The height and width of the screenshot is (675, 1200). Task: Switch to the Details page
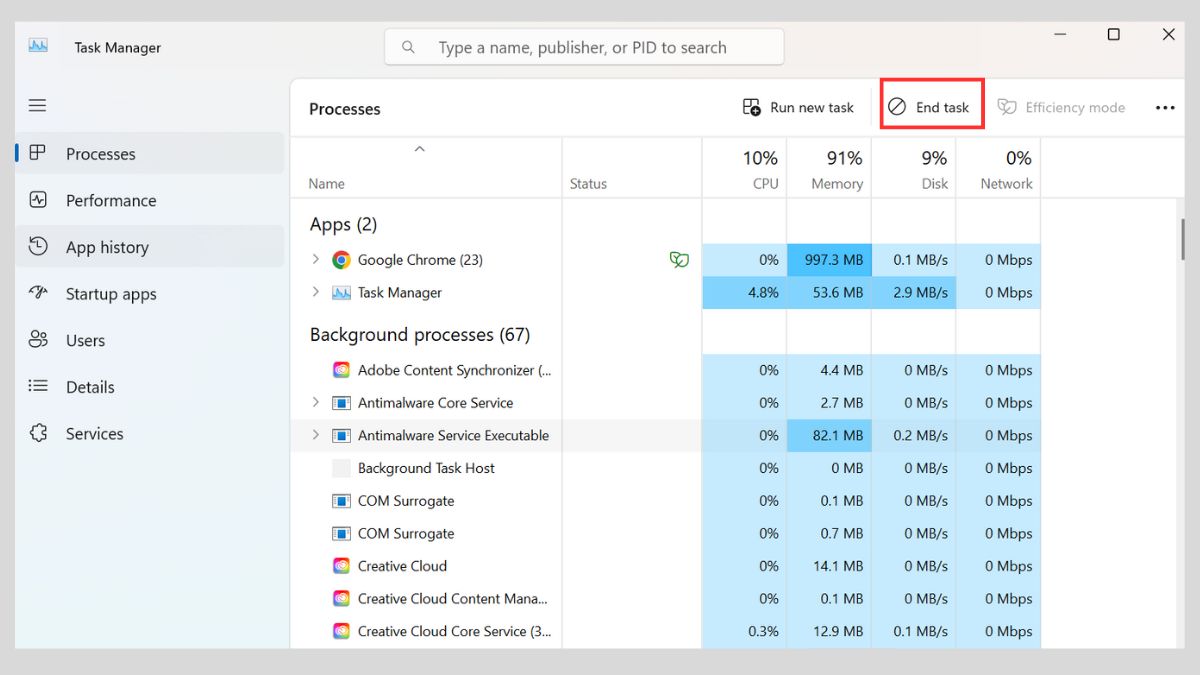[90, 387]
